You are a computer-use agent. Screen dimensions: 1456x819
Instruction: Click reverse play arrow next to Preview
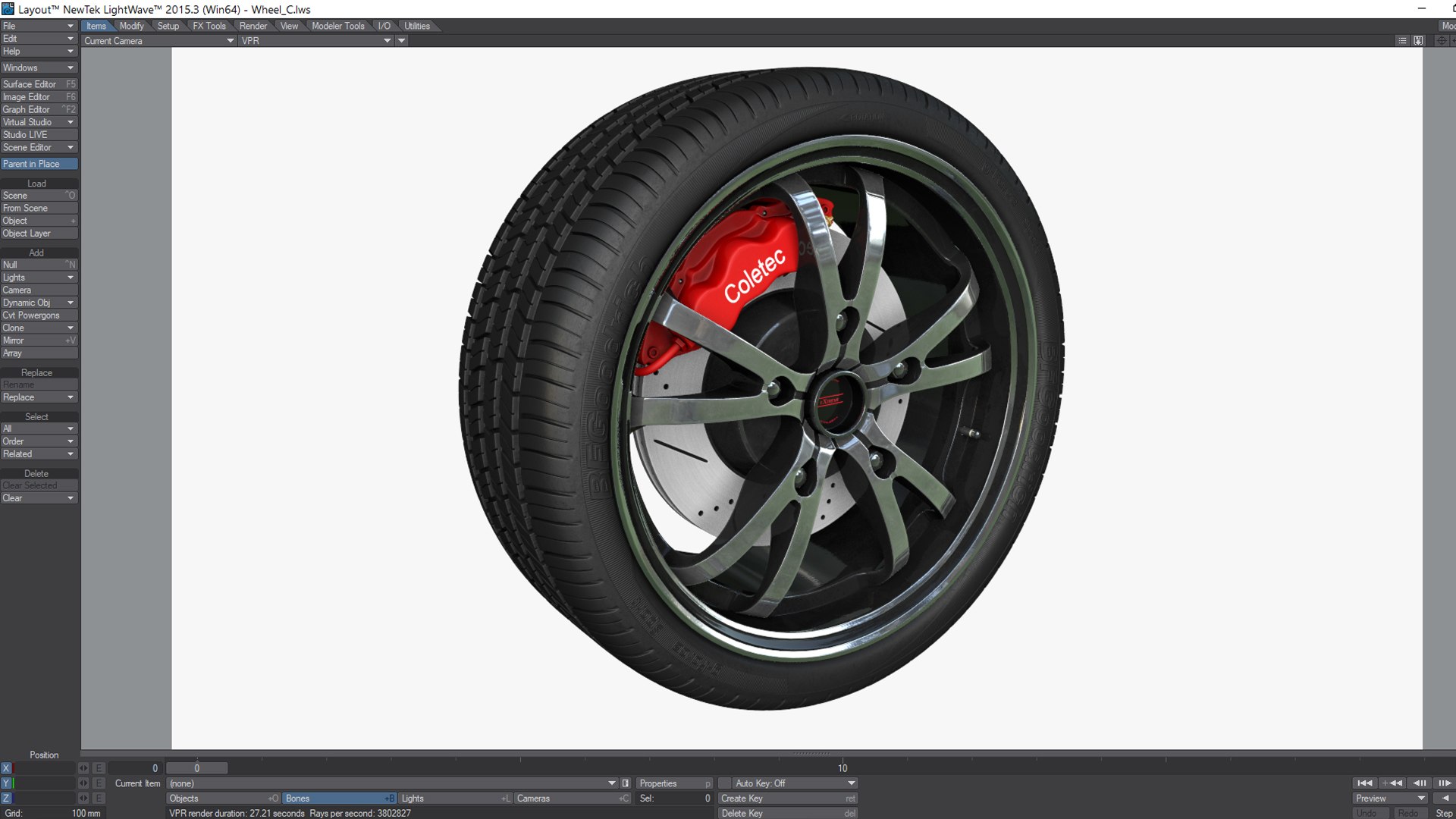pos(1444,799)
